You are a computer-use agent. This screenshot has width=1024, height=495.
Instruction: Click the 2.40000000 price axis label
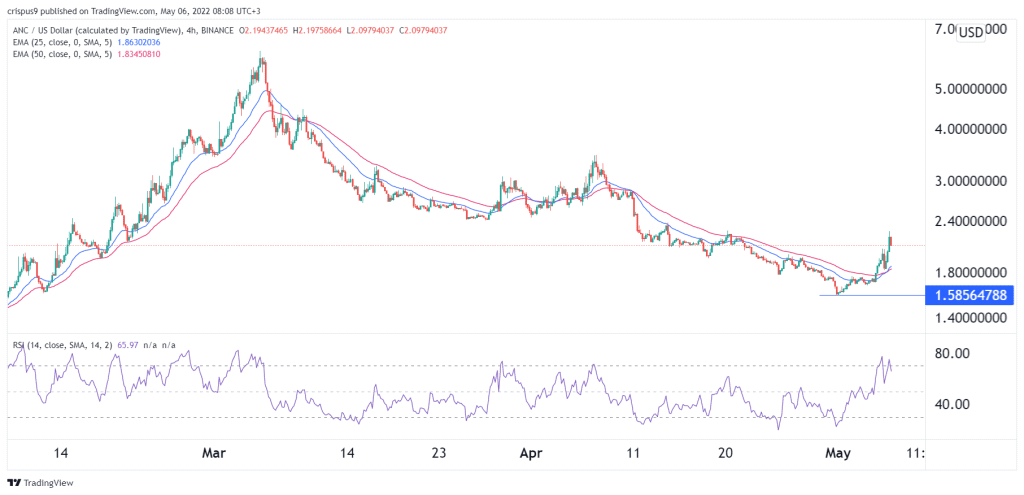(970, 221)
